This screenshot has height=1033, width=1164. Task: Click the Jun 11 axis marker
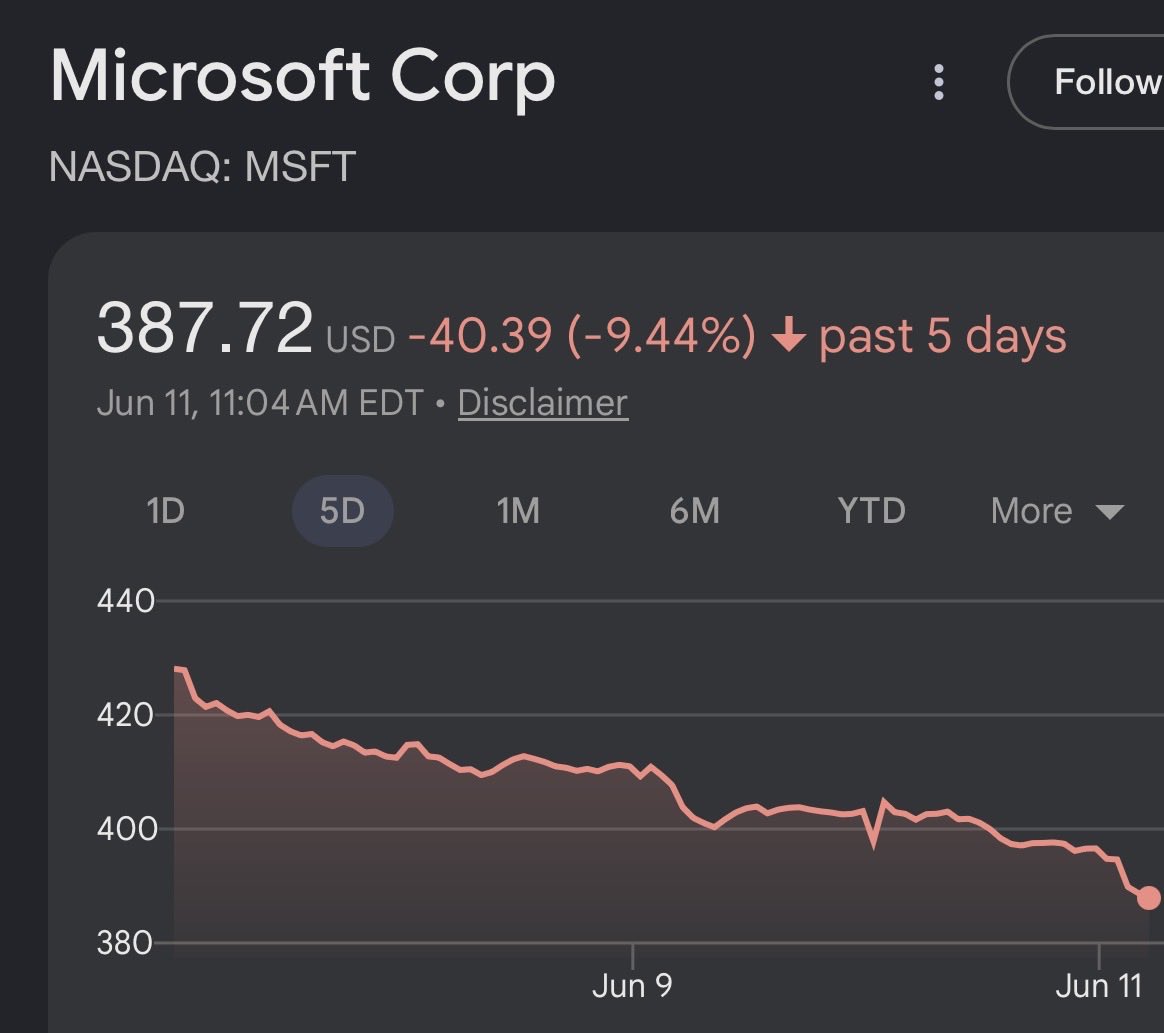[x=1098, y=986]
